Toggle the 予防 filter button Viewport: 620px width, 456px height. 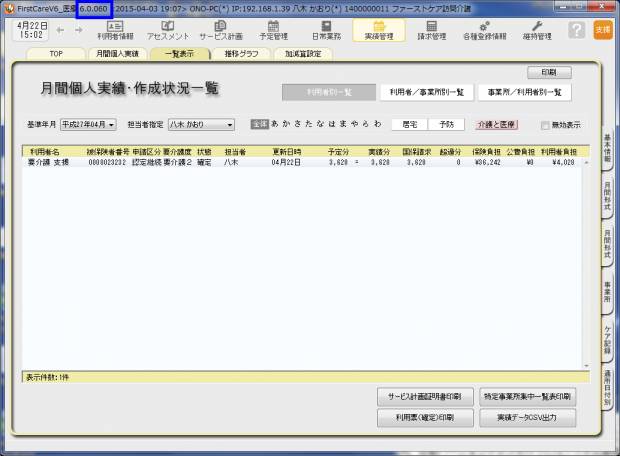446,125
